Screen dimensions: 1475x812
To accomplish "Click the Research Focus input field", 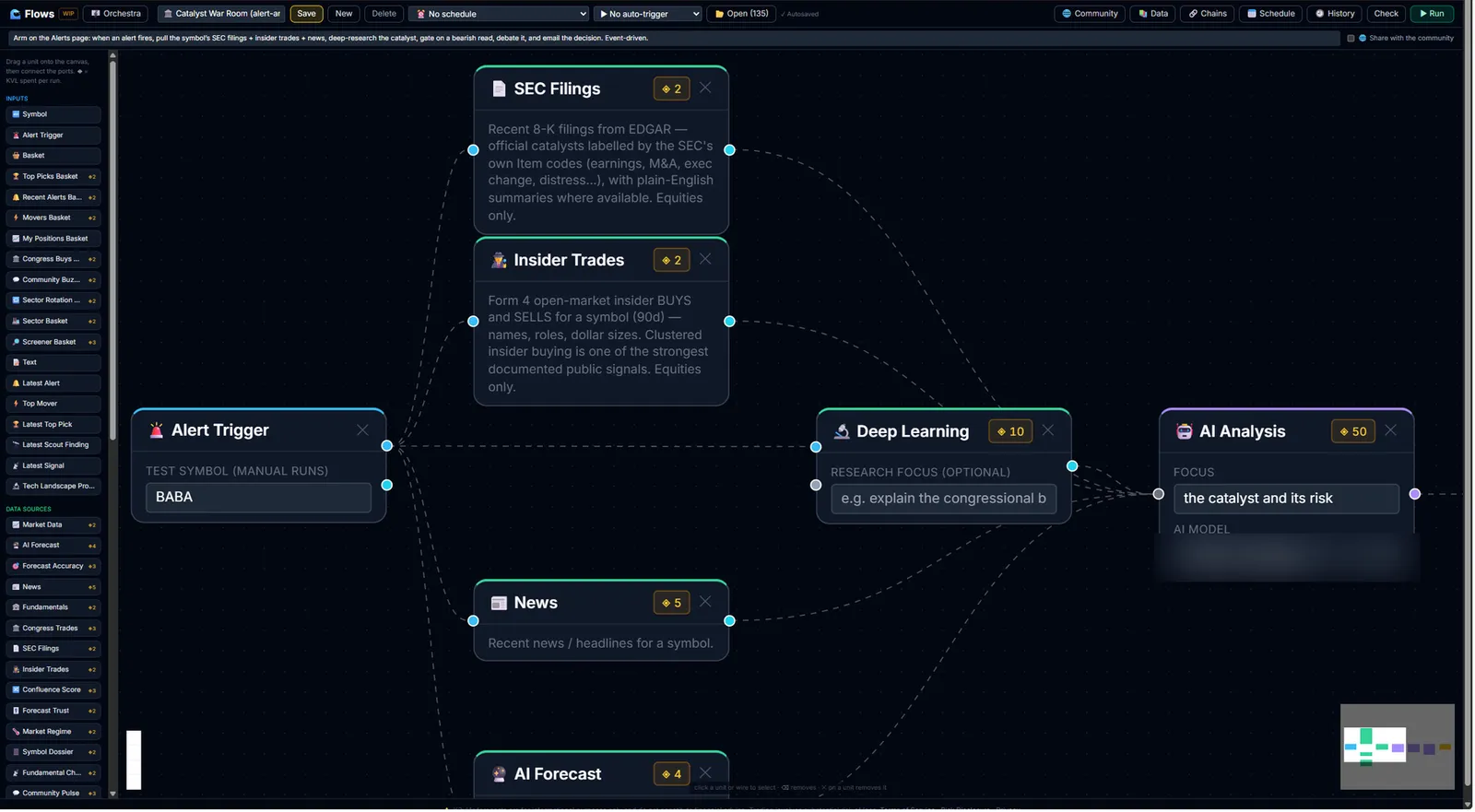I will [x=944, y=499].
